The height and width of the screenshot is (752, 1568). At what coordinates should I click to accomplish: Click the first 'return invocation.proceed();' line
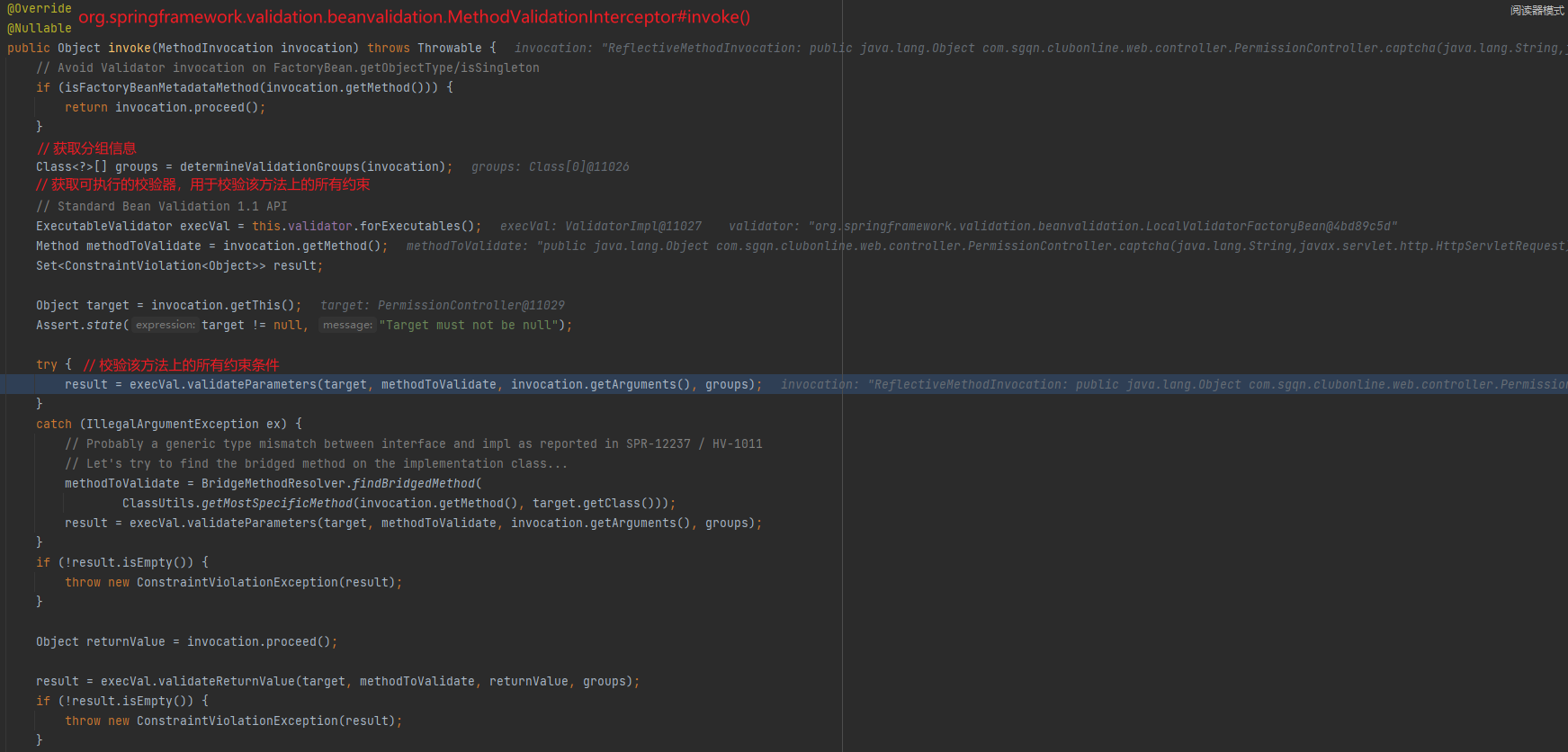click(x=166, y=107)
